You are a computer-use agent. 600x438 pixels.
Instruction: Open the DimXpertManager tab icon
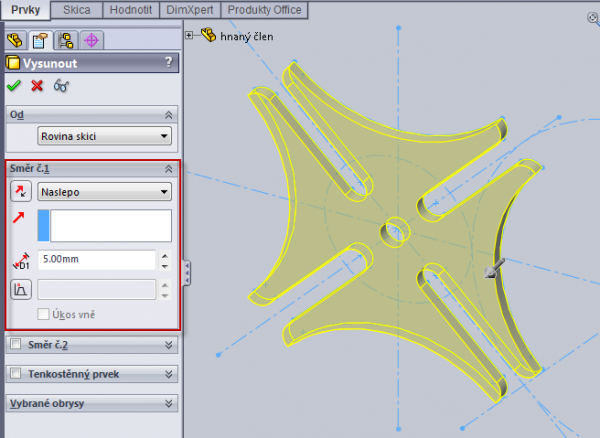point(92,41)
